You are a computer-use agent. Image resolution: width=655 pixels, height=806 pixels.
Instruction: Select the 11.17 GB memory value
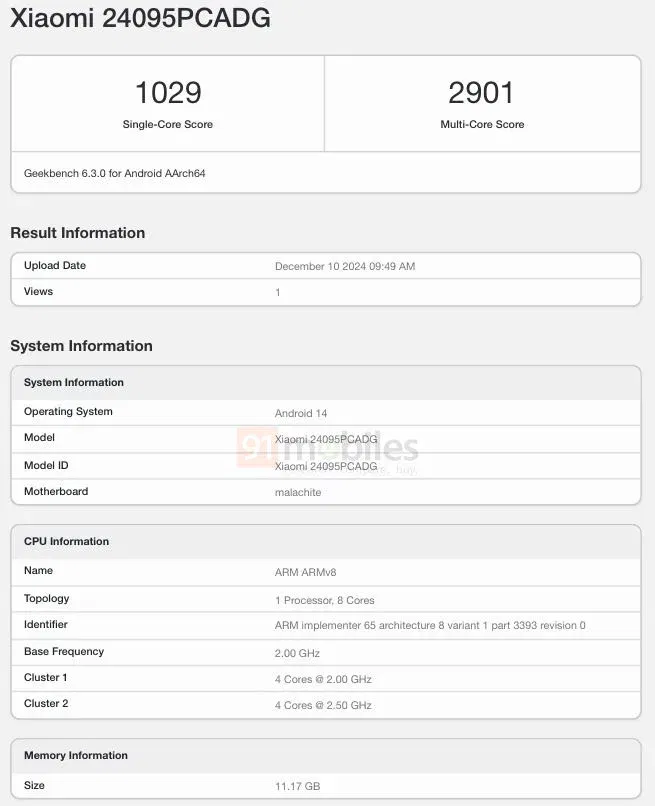[x=297, y=786]
